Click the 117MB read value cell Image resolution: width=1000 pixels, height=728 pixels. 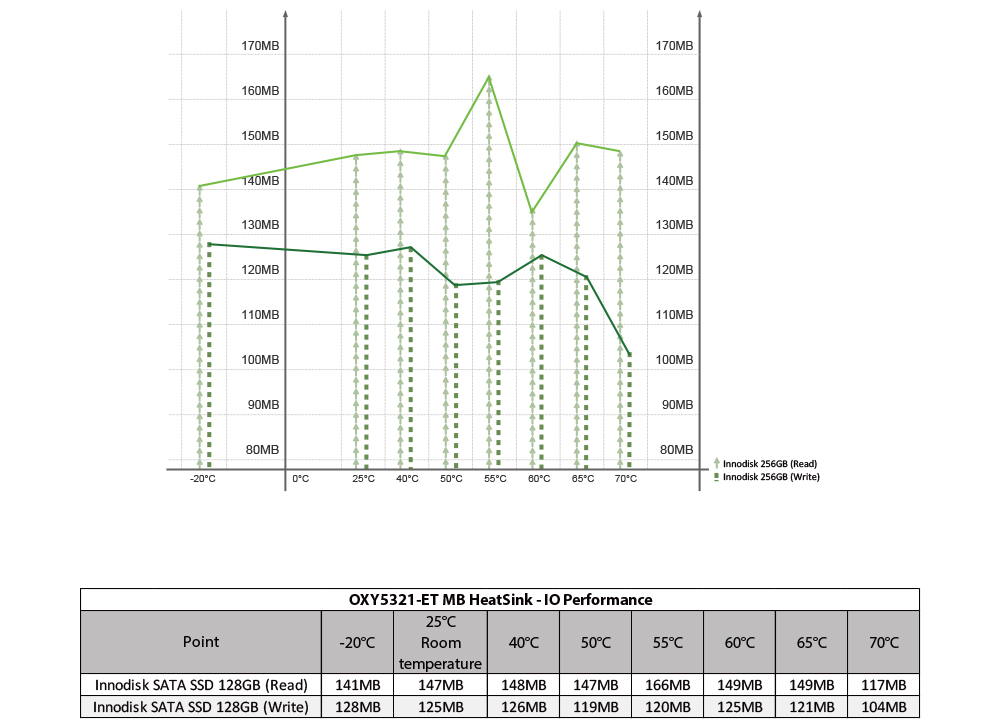884,685
